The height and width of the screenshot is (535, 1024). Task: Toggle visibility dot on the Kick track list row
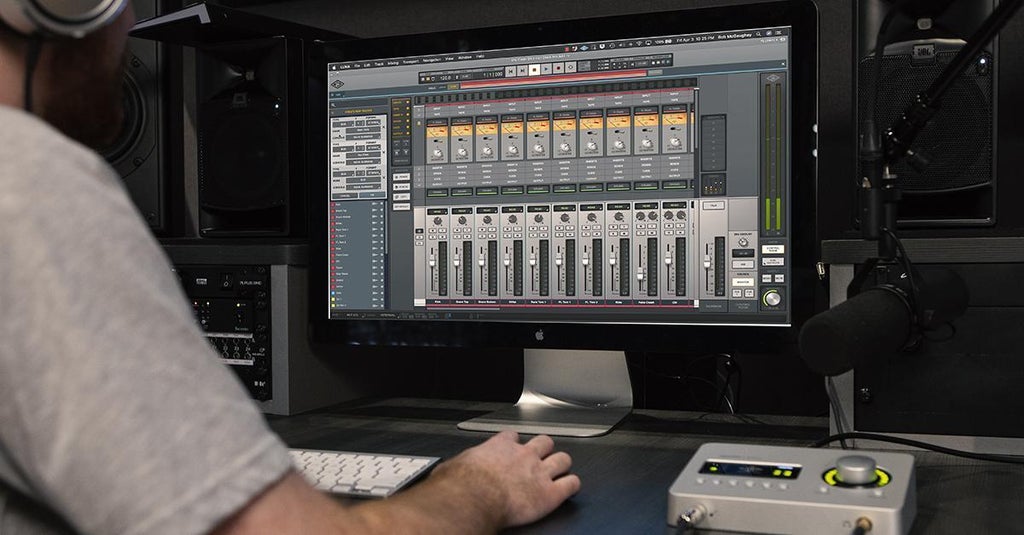382,204
